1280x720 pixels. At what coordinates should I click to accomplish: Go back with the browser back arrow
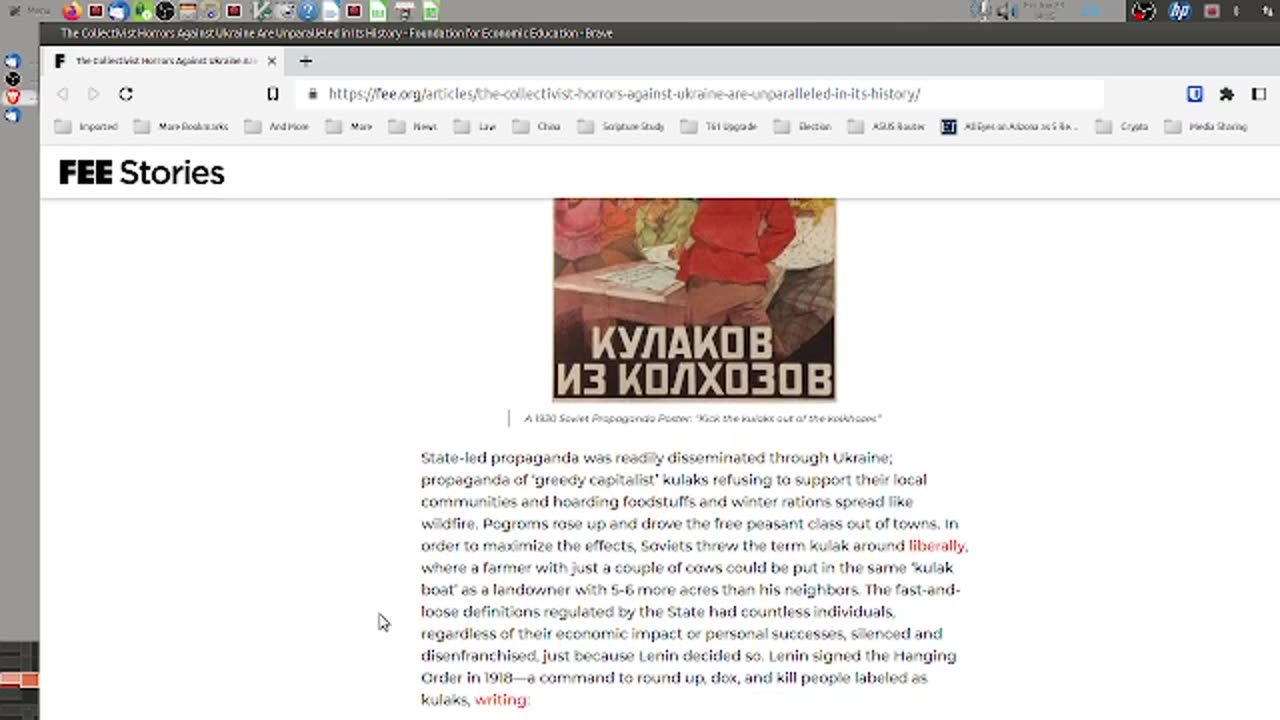(x=62, y=94)
